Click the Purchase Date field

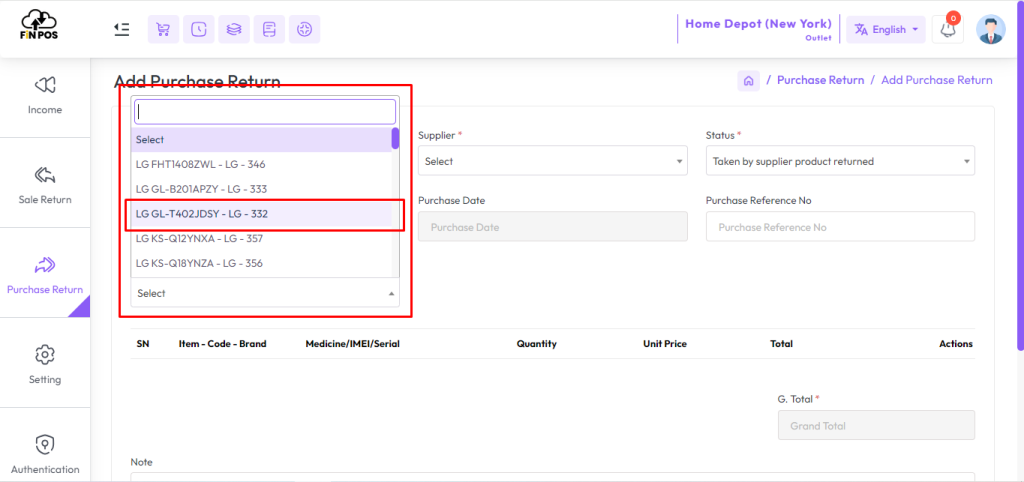(x=552, y=227)
